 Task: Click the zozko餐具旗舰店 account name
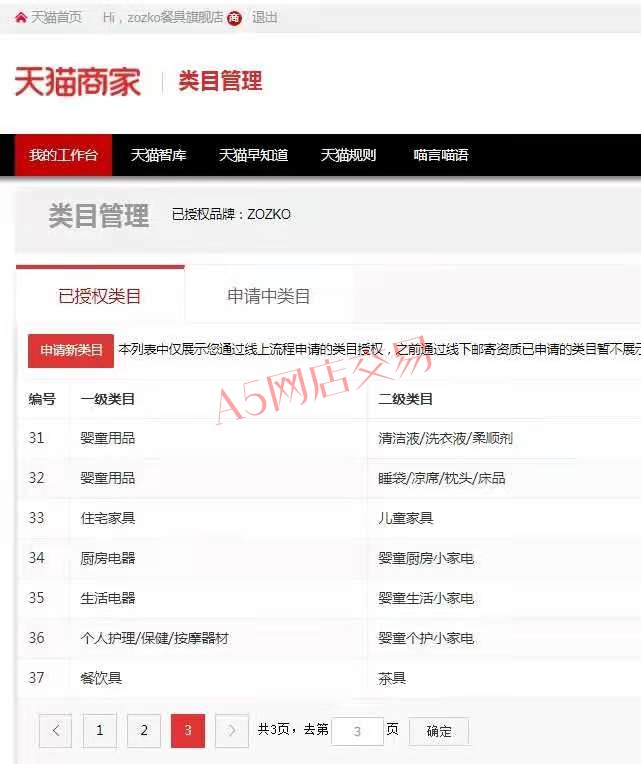(175, 18)
